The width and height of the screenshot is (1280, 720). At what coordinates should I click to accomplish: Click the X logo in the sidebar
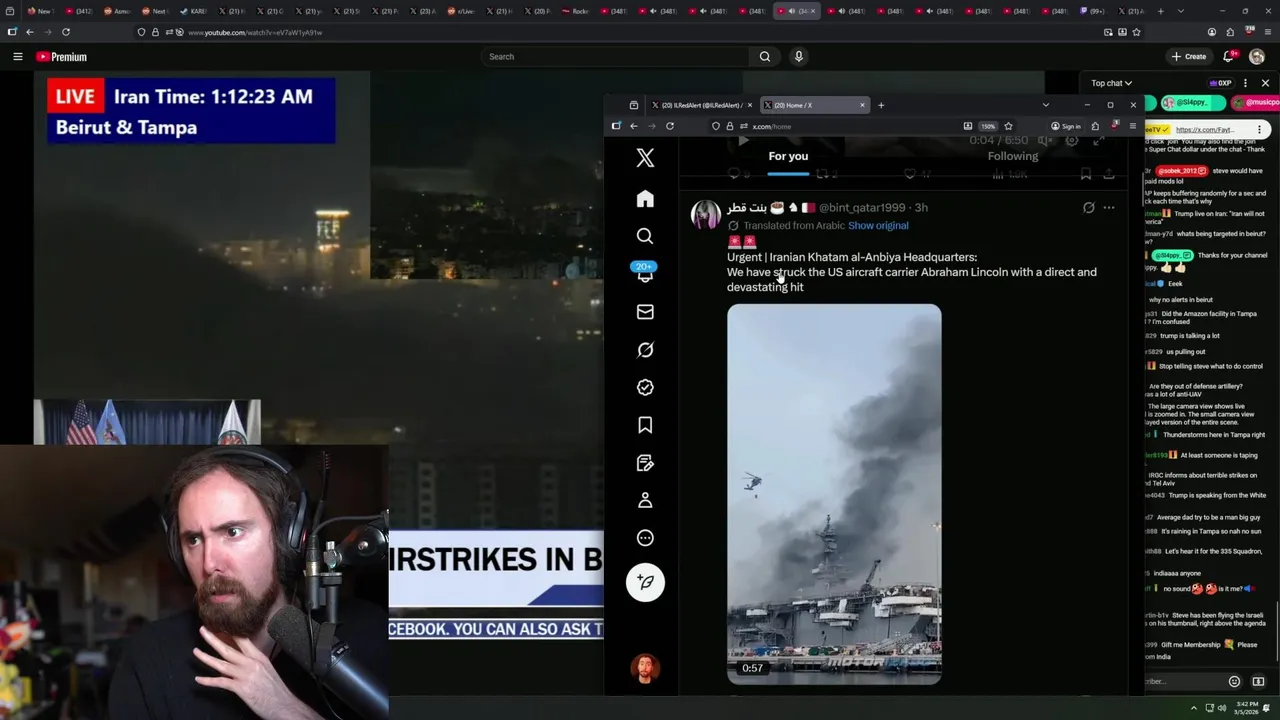coord(645,158)
